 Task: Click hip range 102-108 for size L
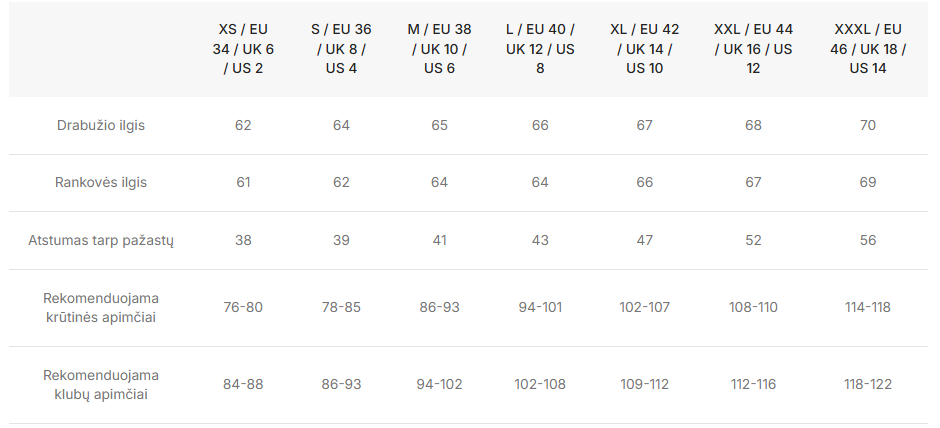coord(540,384)
